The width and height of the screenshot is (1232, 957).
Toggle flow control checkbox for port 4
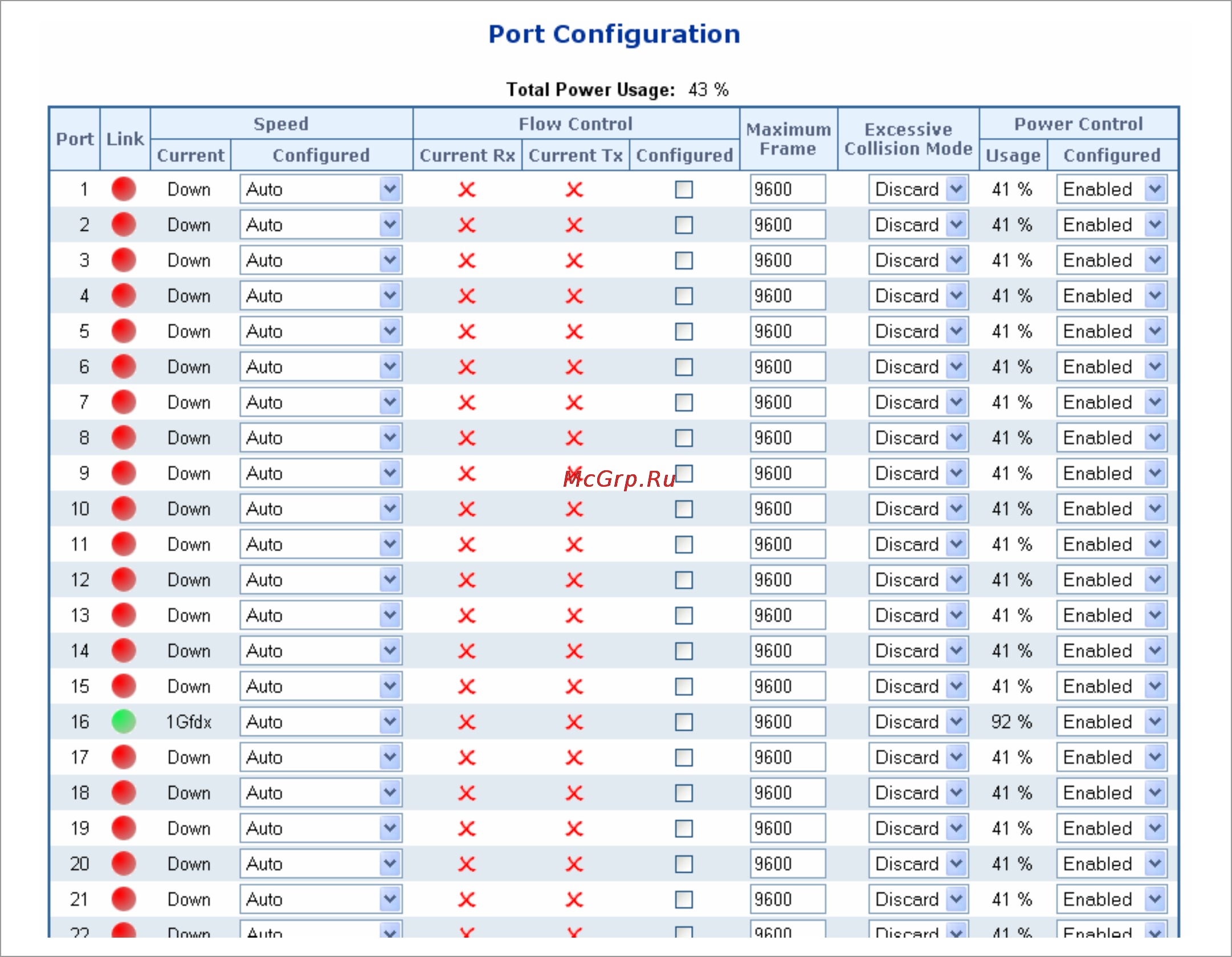684,296
